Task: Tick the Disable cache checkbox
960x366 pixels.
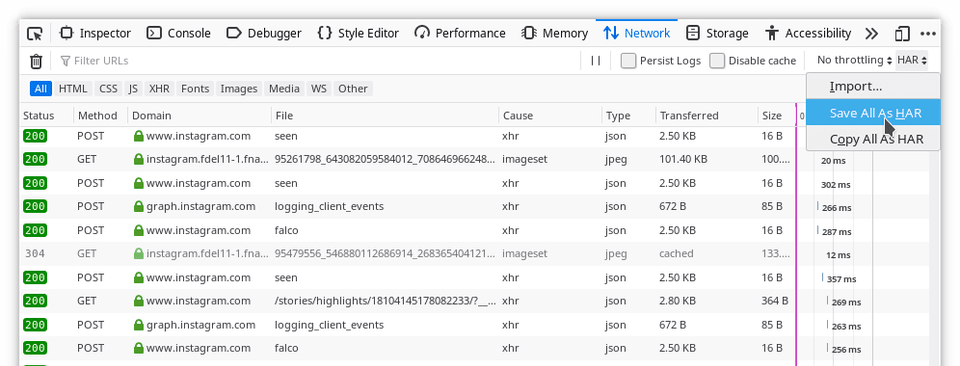Action: pos(717,61)
